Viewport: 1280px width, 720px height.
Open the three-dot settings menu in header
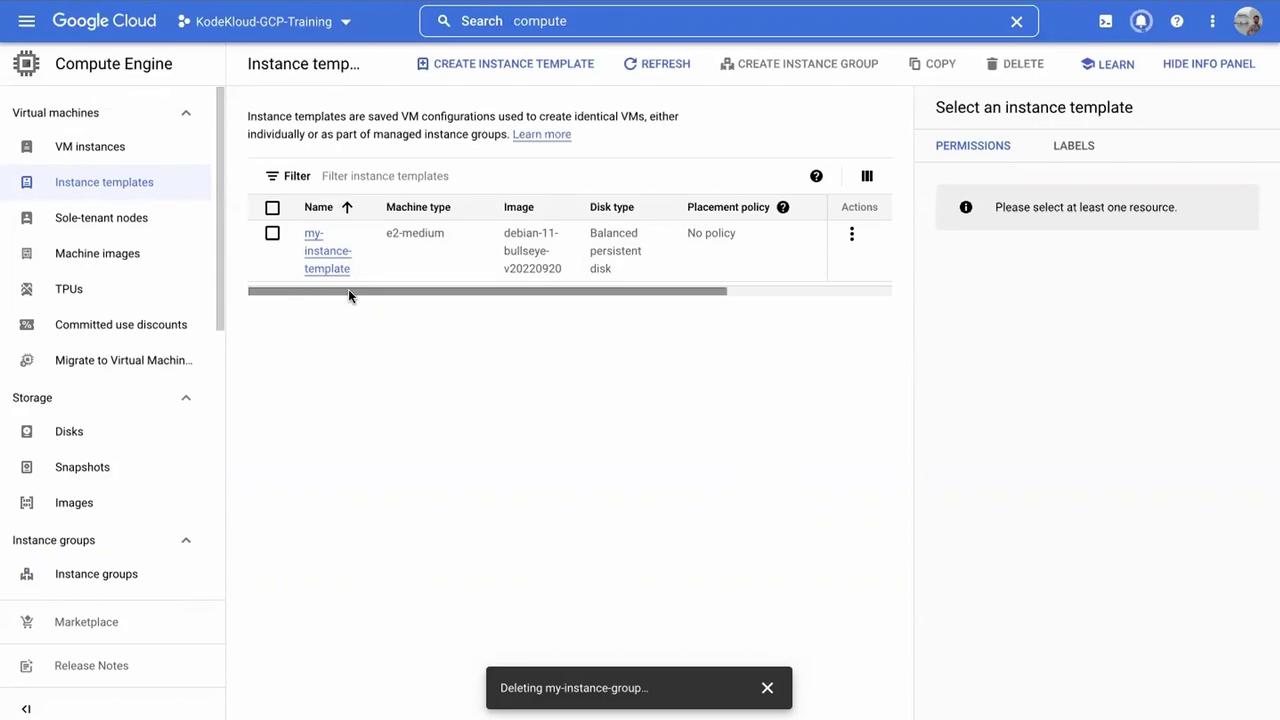[x=1212, y=21]
